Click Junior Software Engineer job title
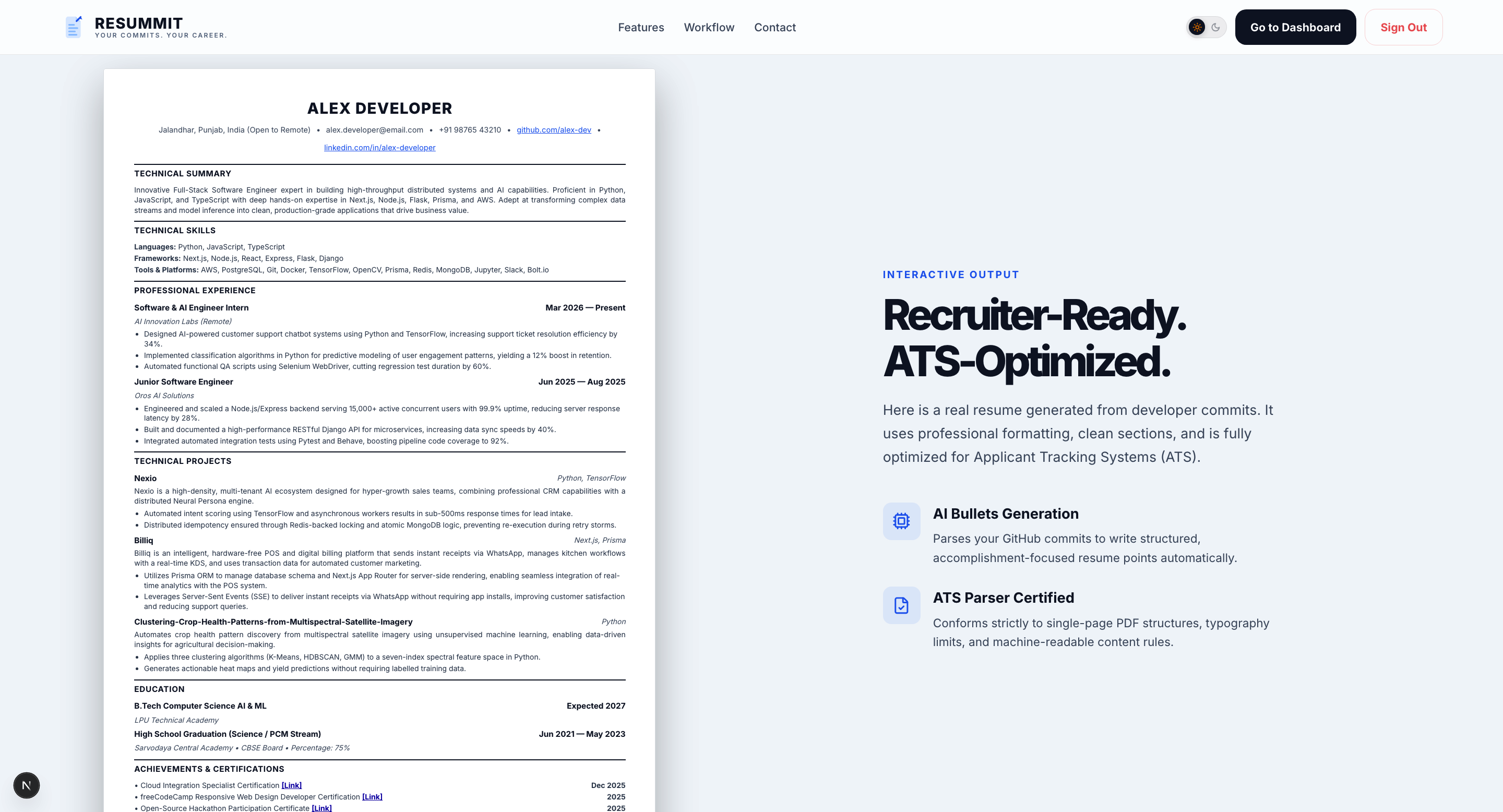 click(x=184, y=381)
